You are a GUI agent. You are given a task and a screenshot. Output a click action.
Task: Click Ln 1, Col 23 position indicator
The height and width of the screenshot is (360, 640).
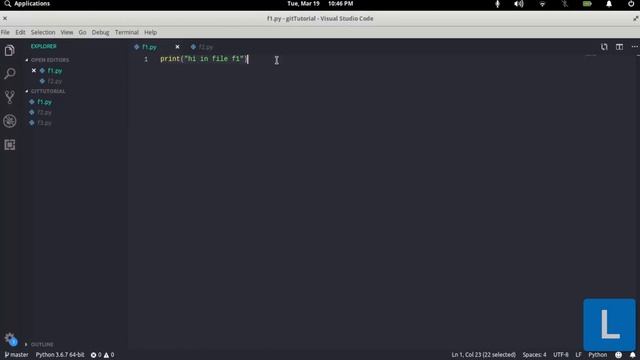click(483, 355)
